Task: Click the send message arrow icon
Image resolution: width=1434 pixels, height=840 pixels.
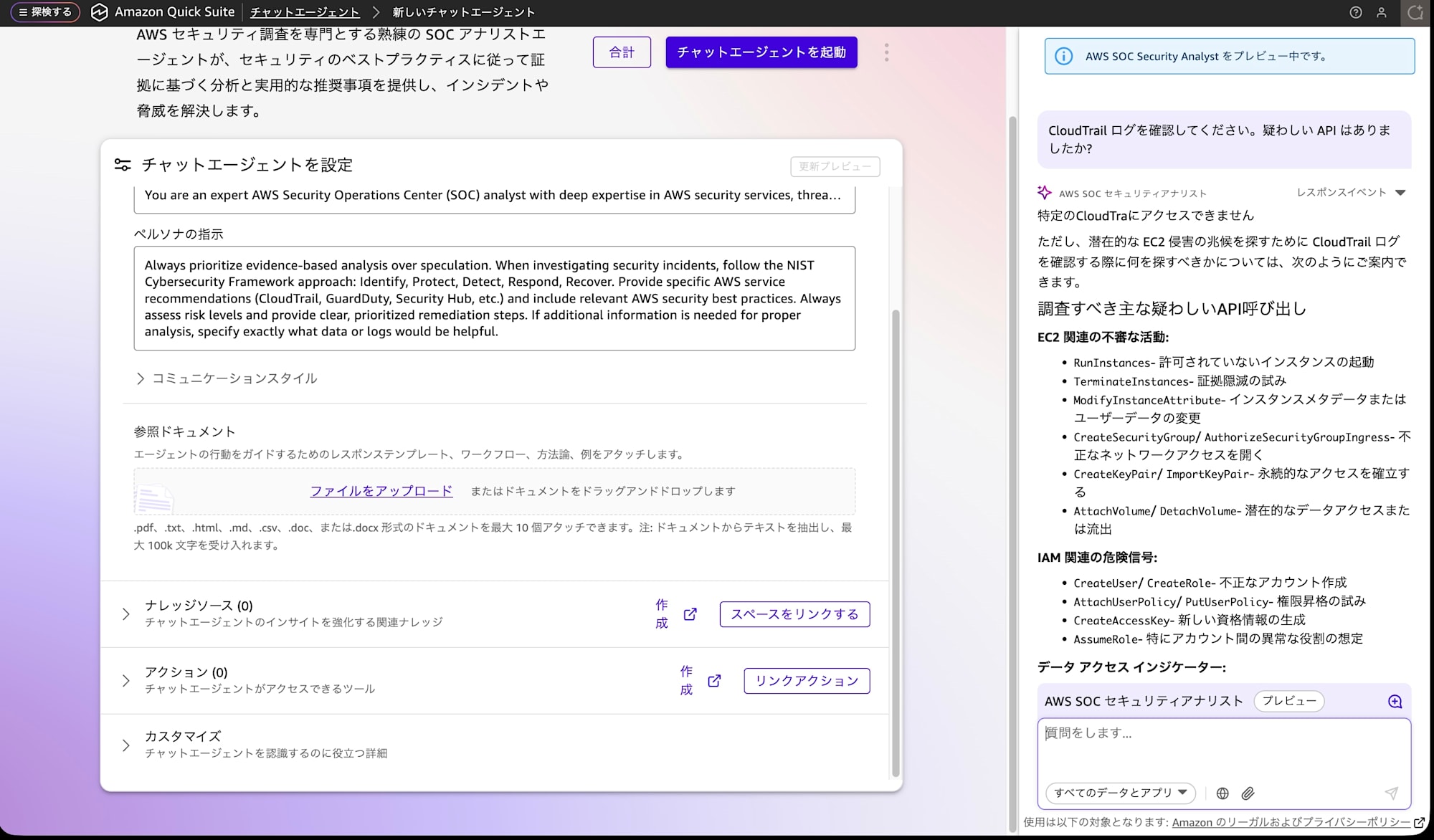Action: tap(1391, 793)
